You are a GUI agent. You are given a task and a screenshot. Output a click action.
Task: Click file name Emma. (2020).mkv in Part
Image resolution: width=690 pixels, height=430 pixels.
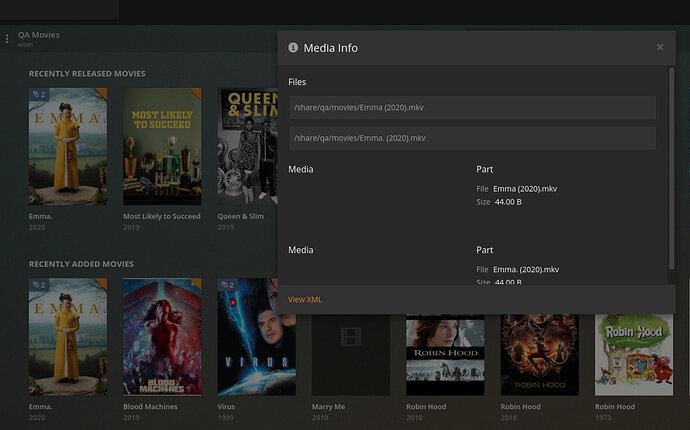point(526,269)
